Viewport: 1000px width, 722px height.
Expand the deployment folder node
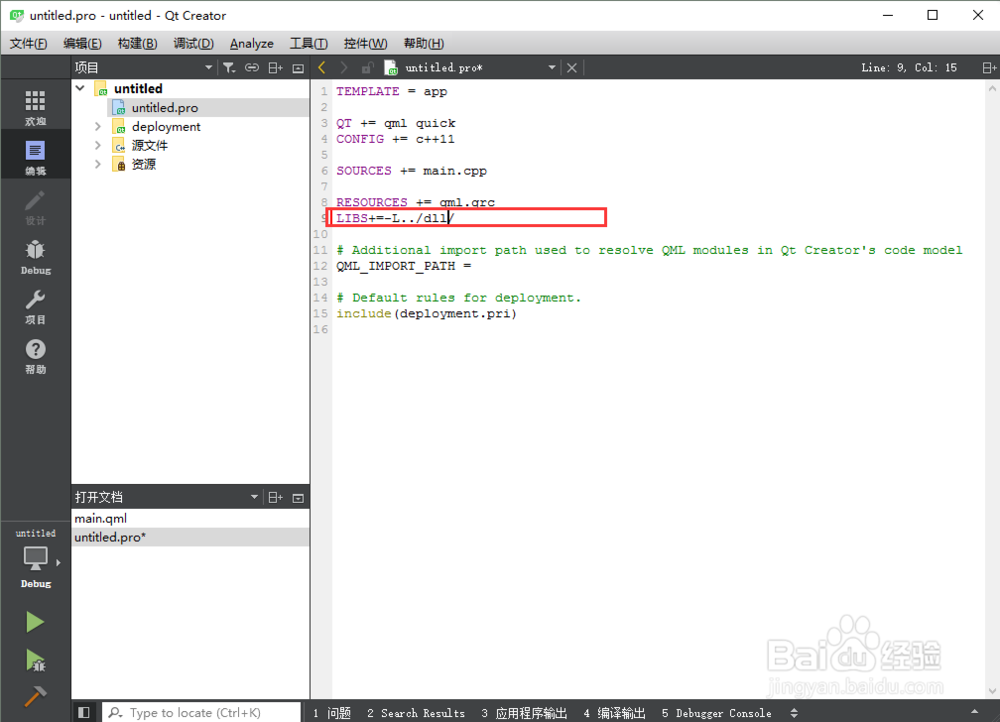(x=98, y=126)
